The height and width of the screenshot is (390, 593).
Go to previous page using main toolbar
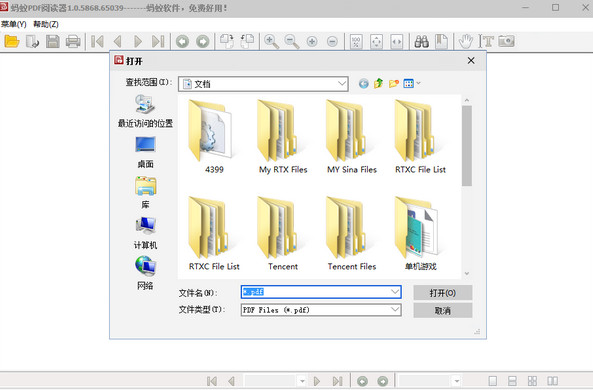[x=118, y=41]
